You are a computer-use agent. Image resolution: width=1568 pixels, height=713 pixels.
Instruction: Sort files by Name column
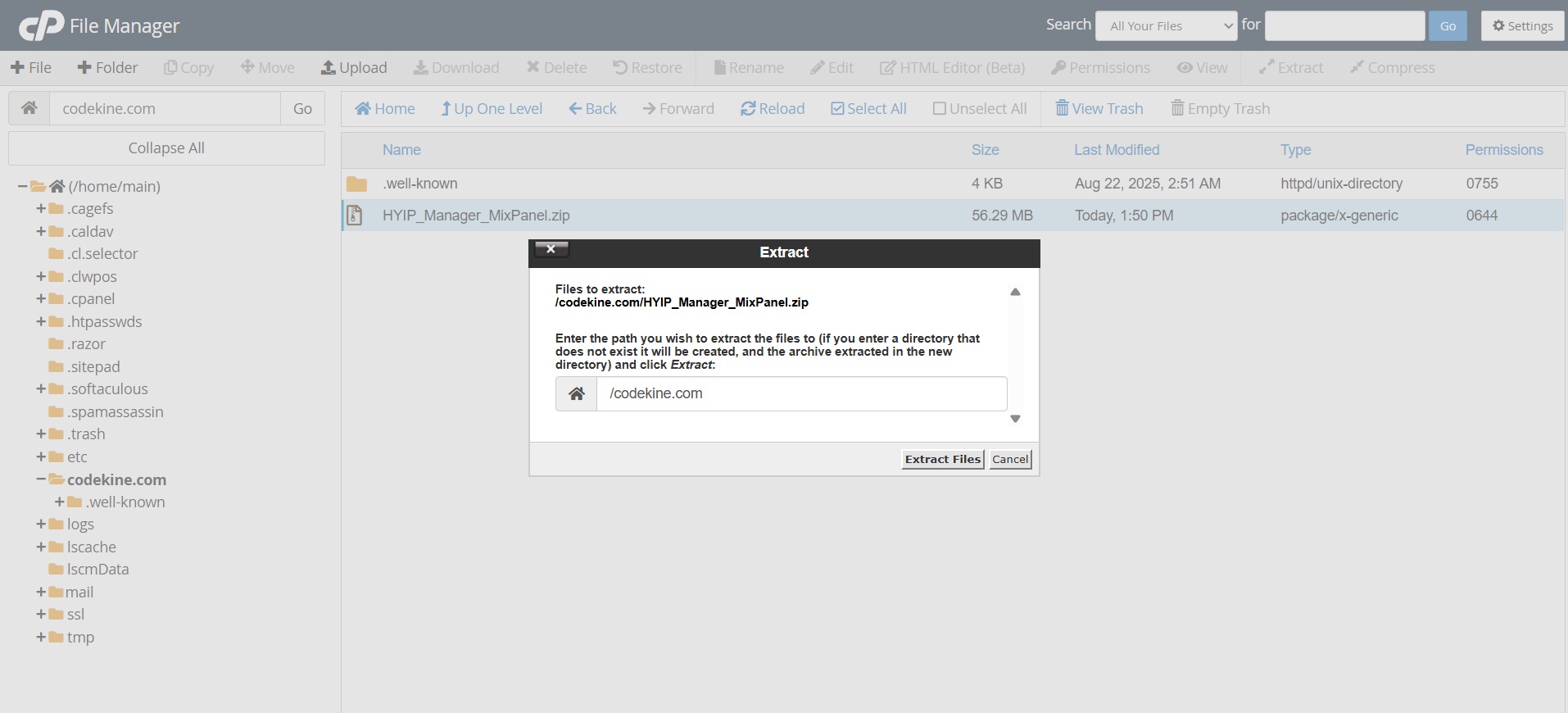(401, 150)
